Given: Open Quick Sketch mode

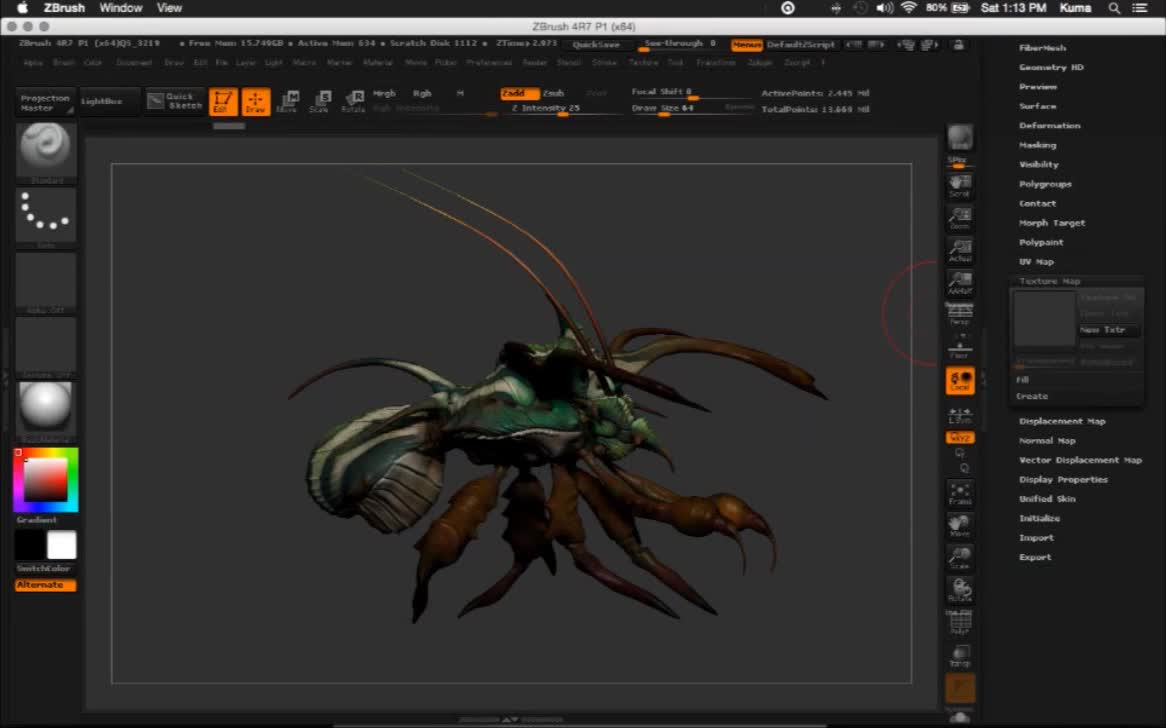Looking at the screenshot, I should [x=175, y=101].
